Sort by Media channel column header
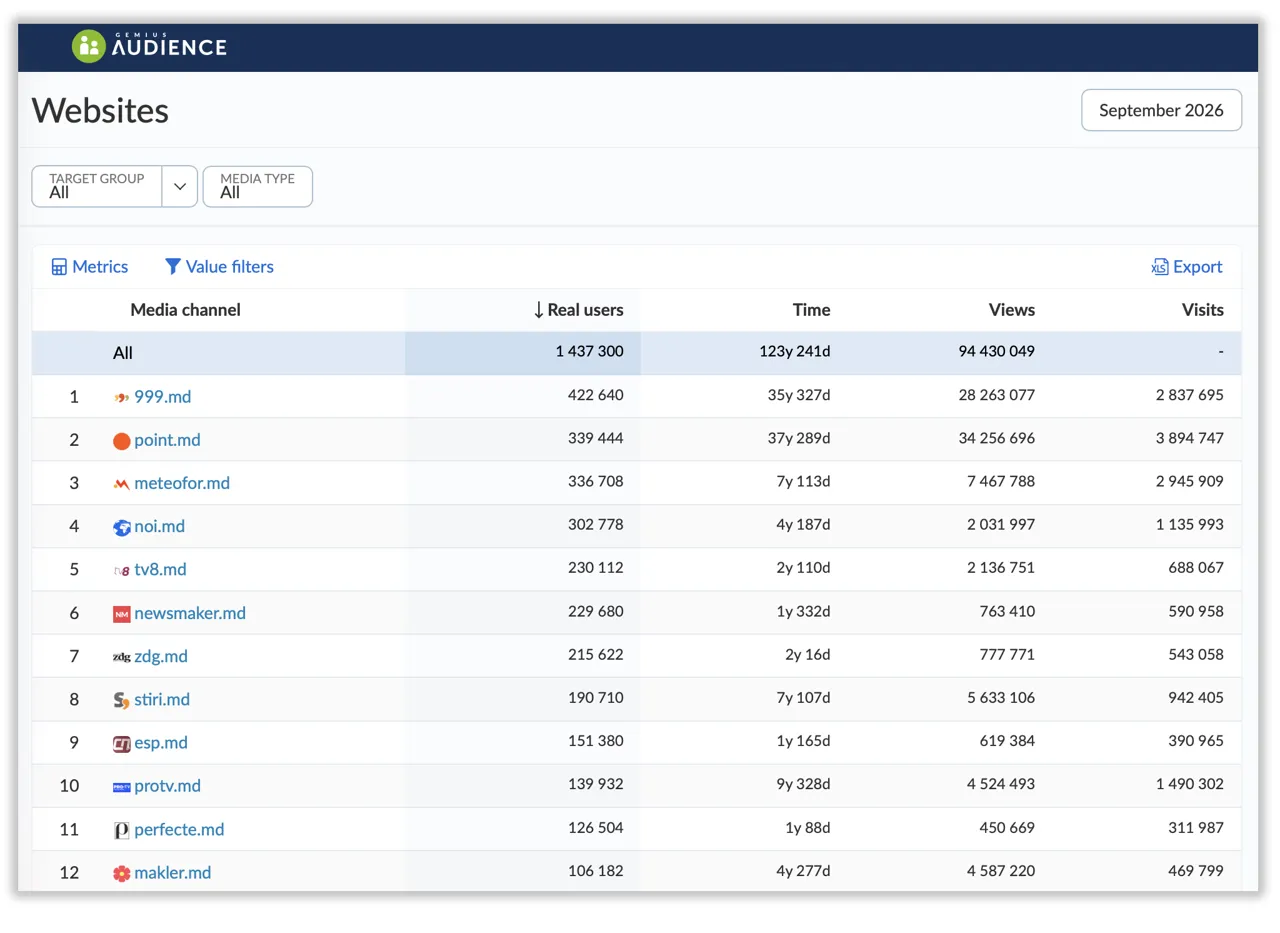 (x=185, y=310)
